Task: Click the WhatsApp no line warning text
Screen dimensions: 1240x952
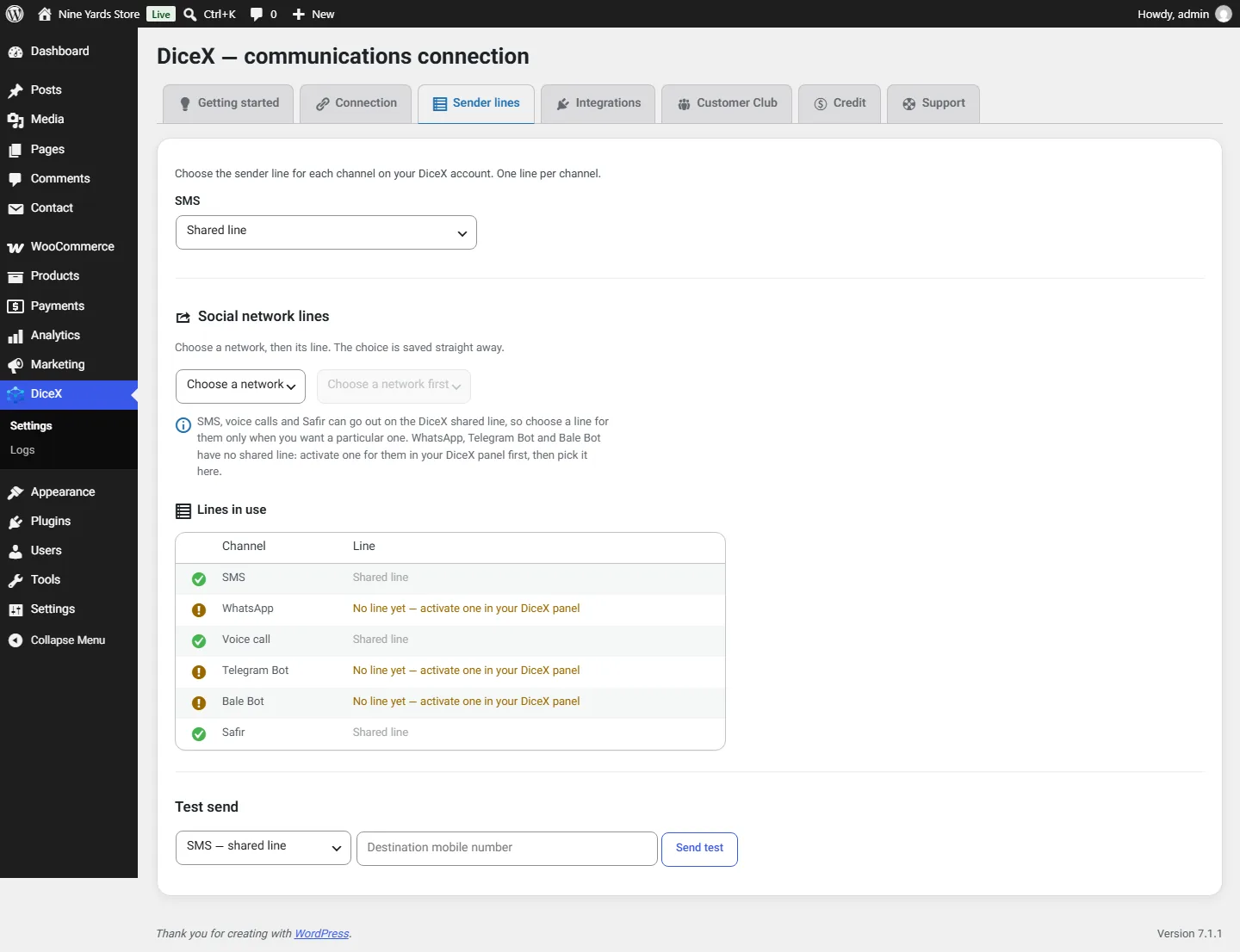Action: (466, 609)
